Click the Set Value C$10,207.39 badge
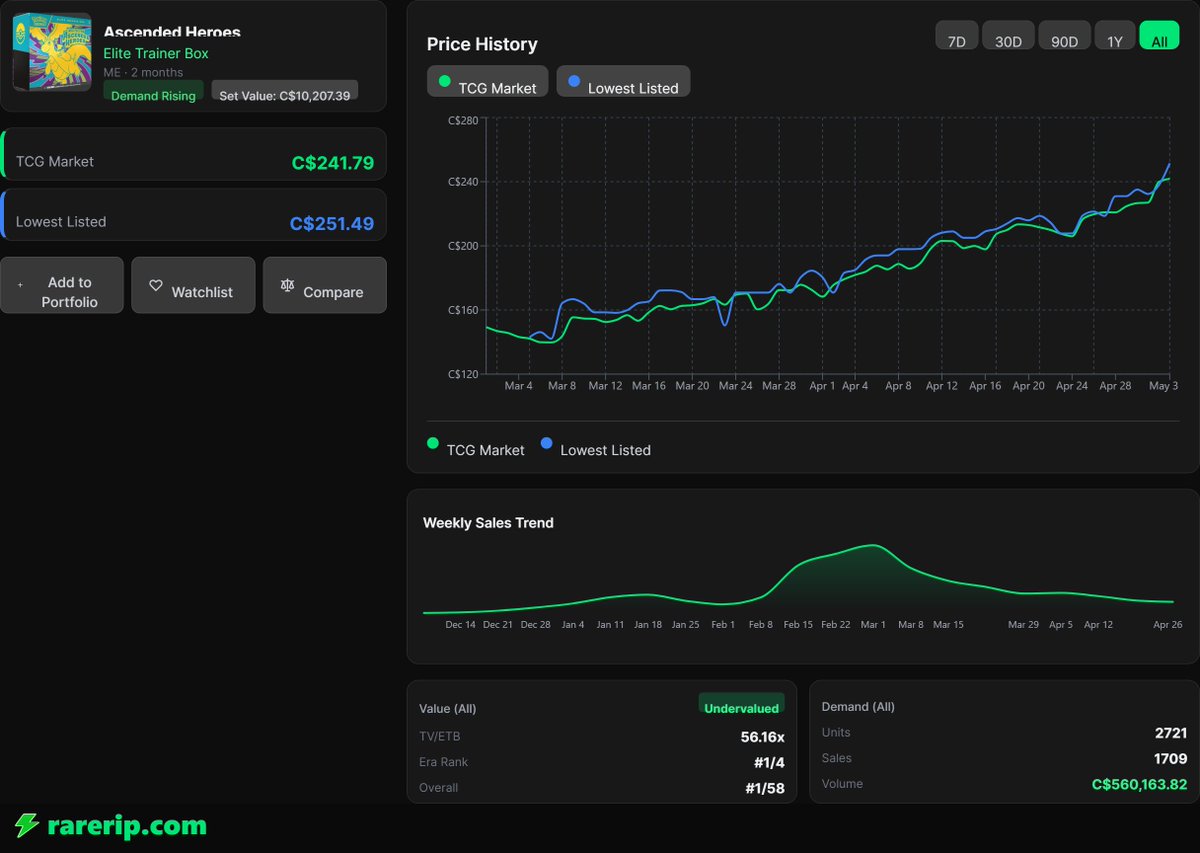The image size is (1200, 853). point(285,91)
